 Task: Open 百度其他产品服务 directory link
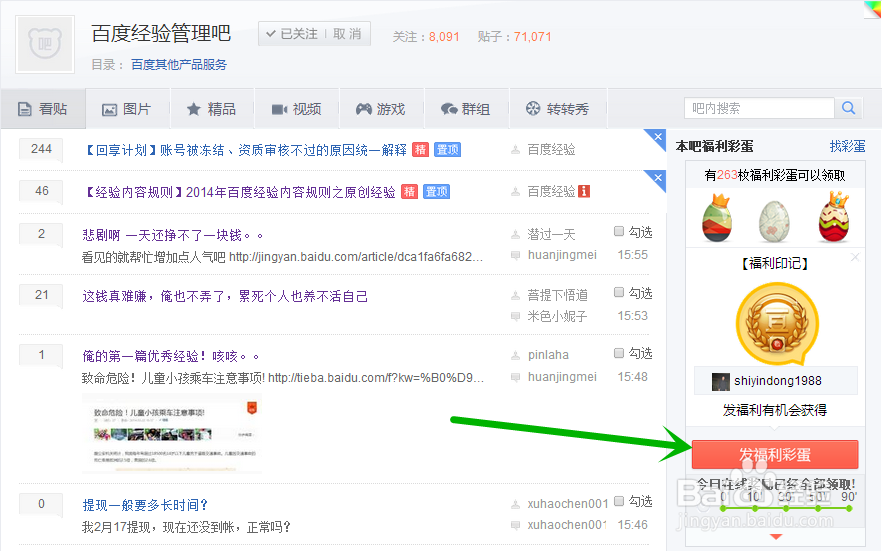pos(179,65)
